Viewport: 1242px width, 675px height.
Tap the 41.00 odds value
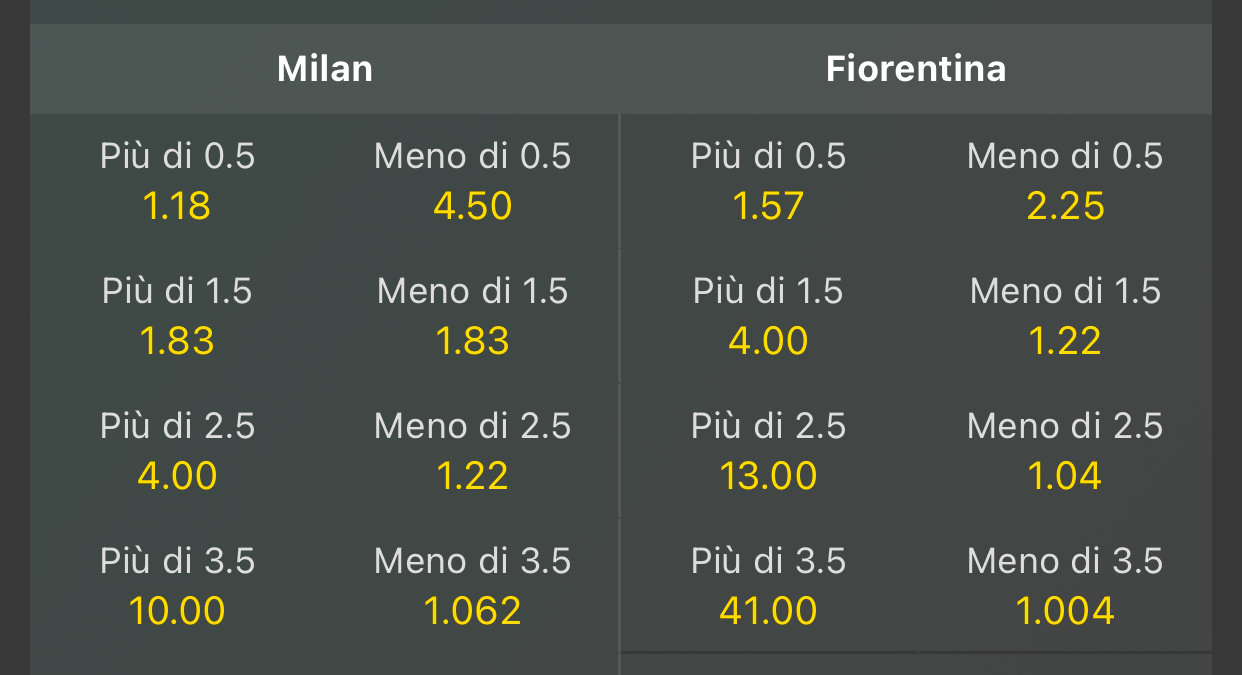[x=768, y=610]
